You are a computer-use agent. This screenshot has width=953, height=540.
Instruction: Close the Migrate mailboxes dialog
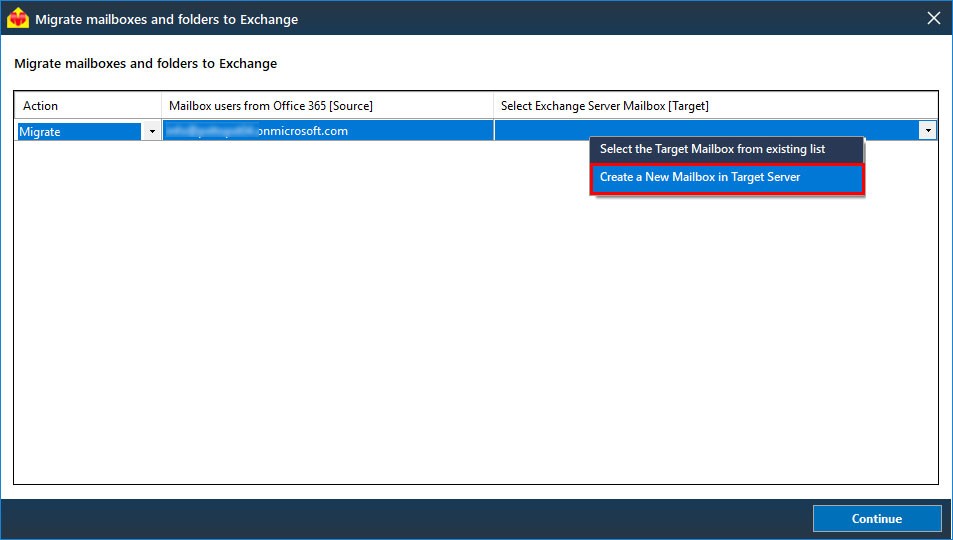[x=934, y=18]
